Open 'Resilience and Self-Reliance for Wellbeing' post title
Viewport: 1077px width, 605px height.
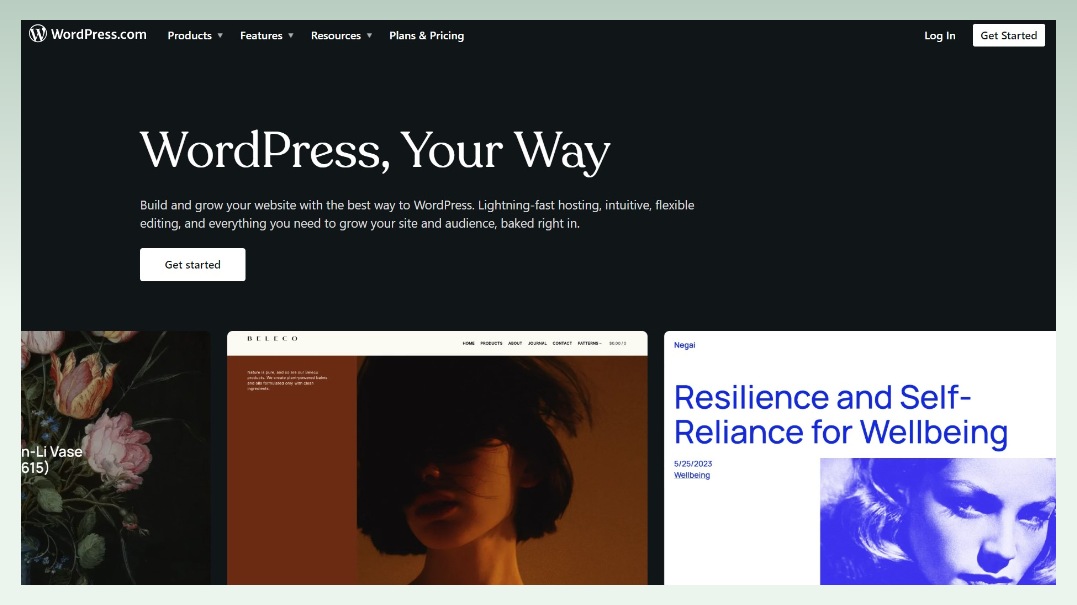[841, 415]
